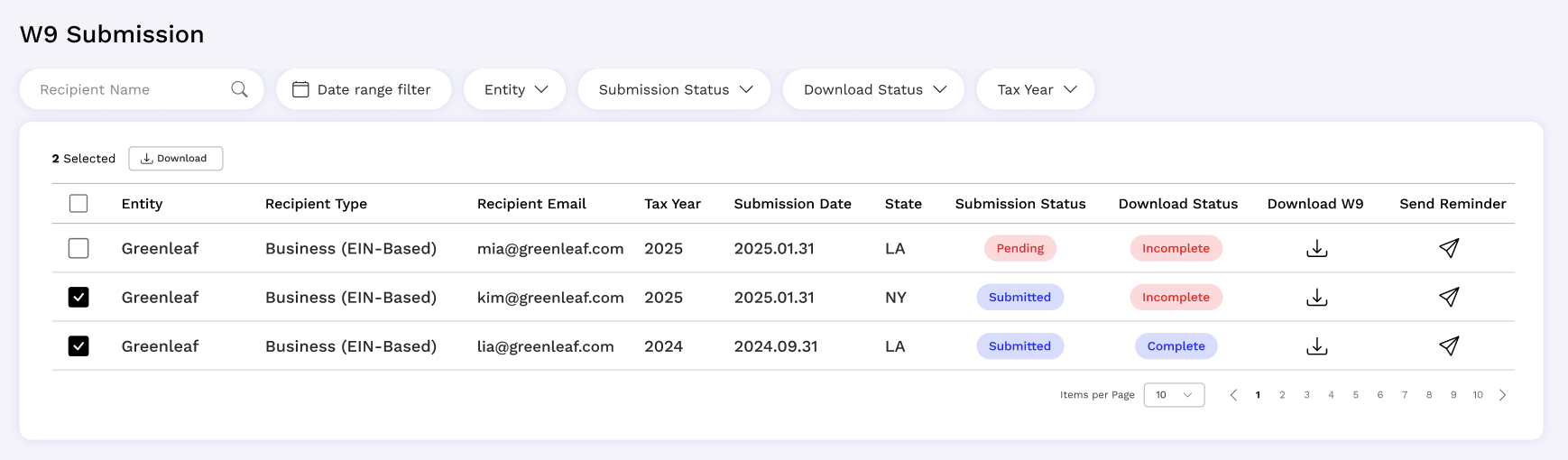Download W9 for lia@greenleaf.com row
This screenshot has height=460, width=1568.
point(1316,345)
